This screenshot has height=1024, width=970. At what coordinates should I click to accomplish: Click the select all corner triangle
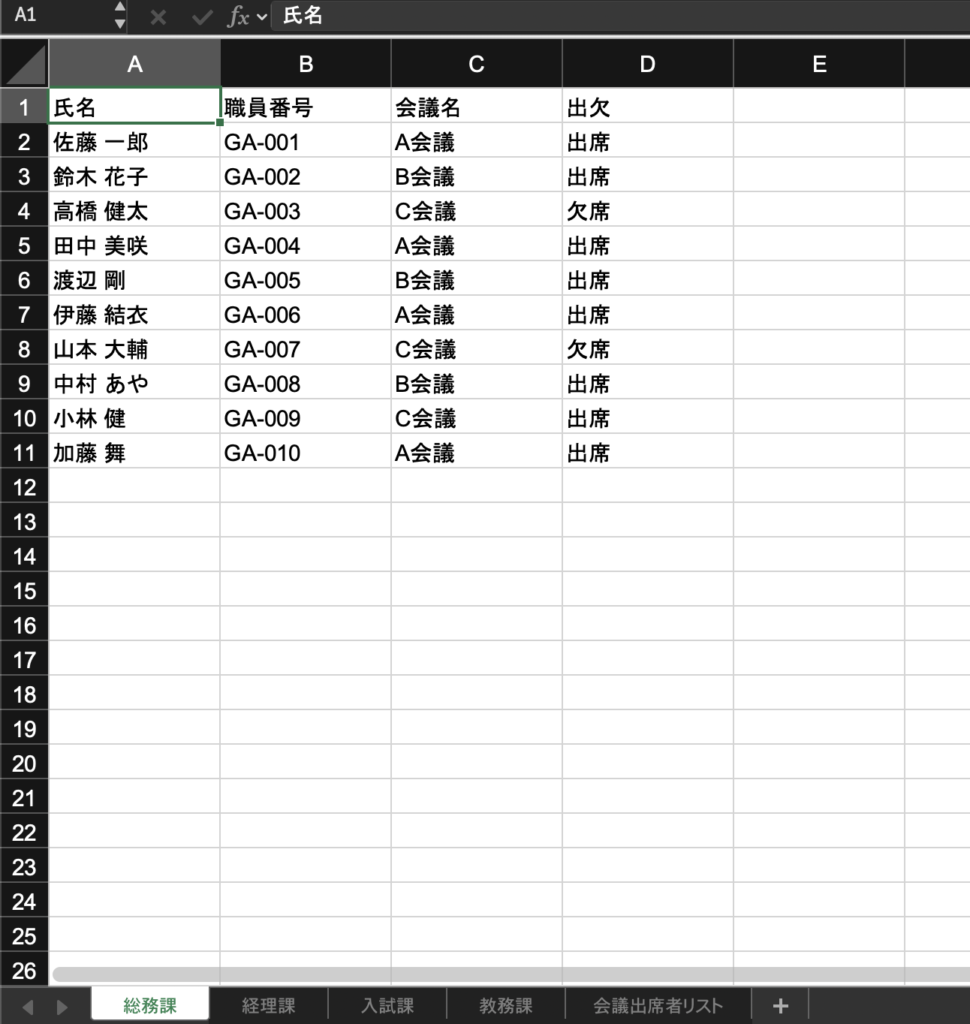click(25, 65)
